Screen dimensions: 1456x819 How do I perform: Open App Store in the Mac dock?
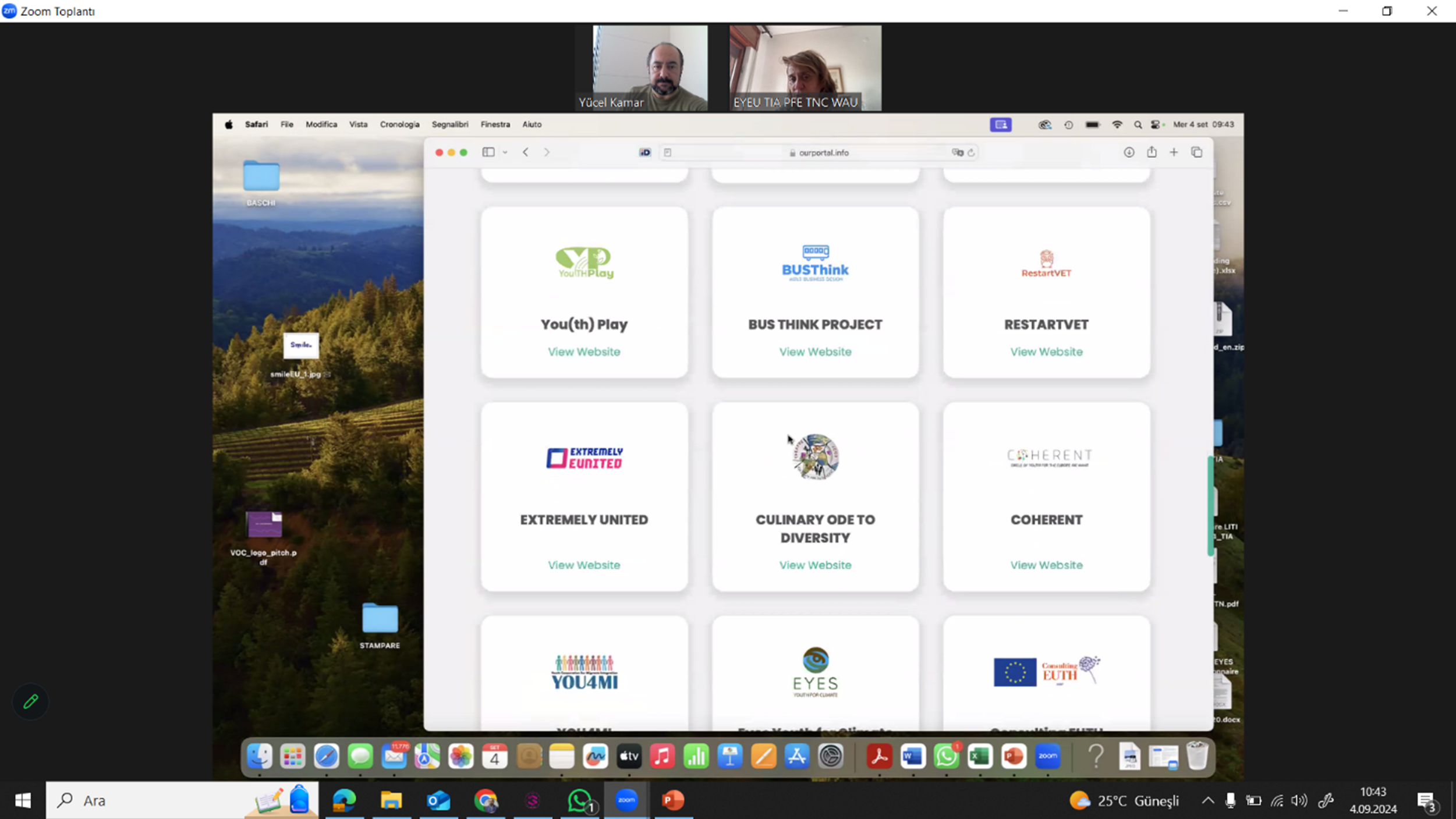(796, 756)
